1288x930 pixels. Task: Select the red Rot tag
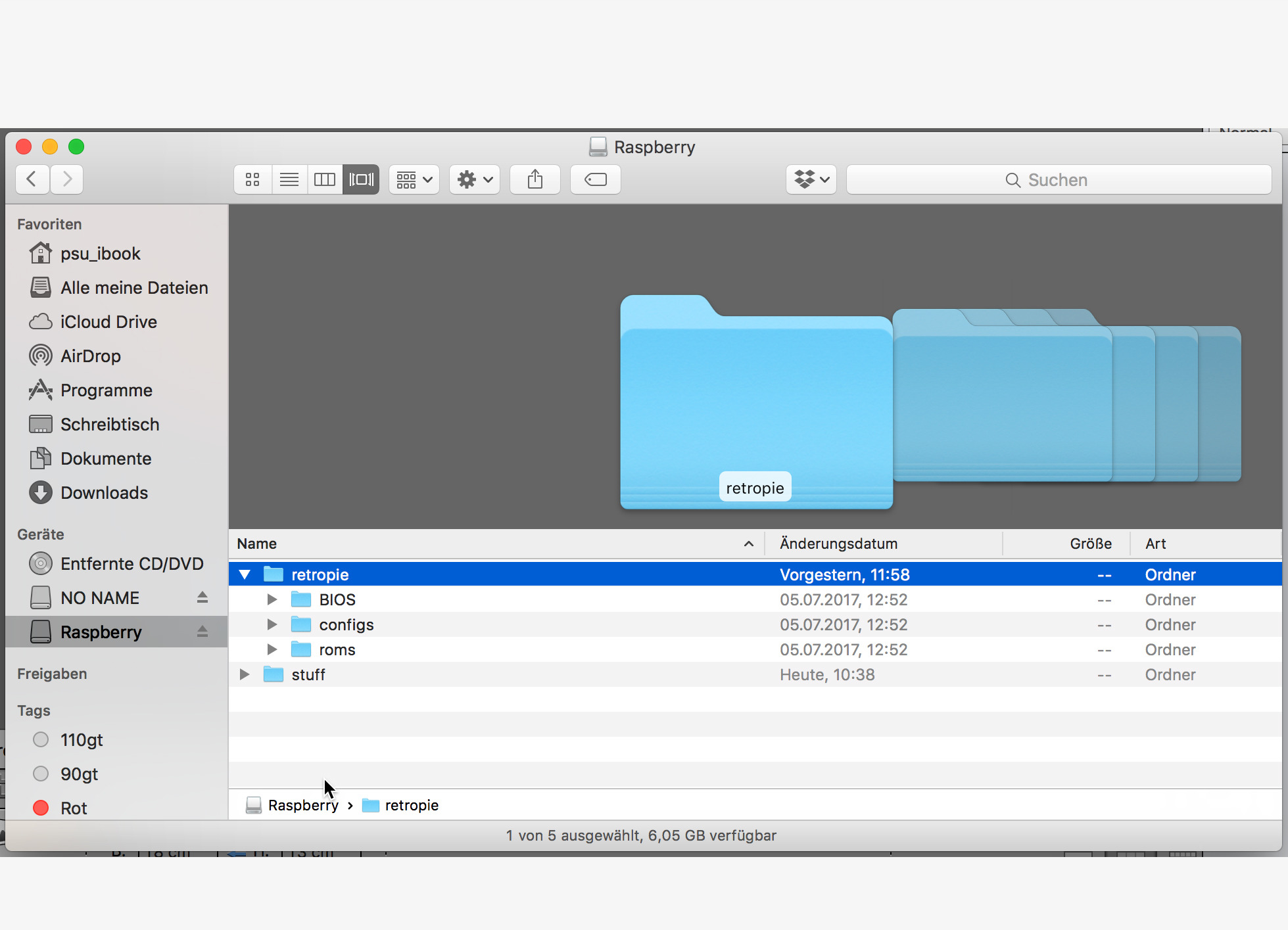coord(74,808)
